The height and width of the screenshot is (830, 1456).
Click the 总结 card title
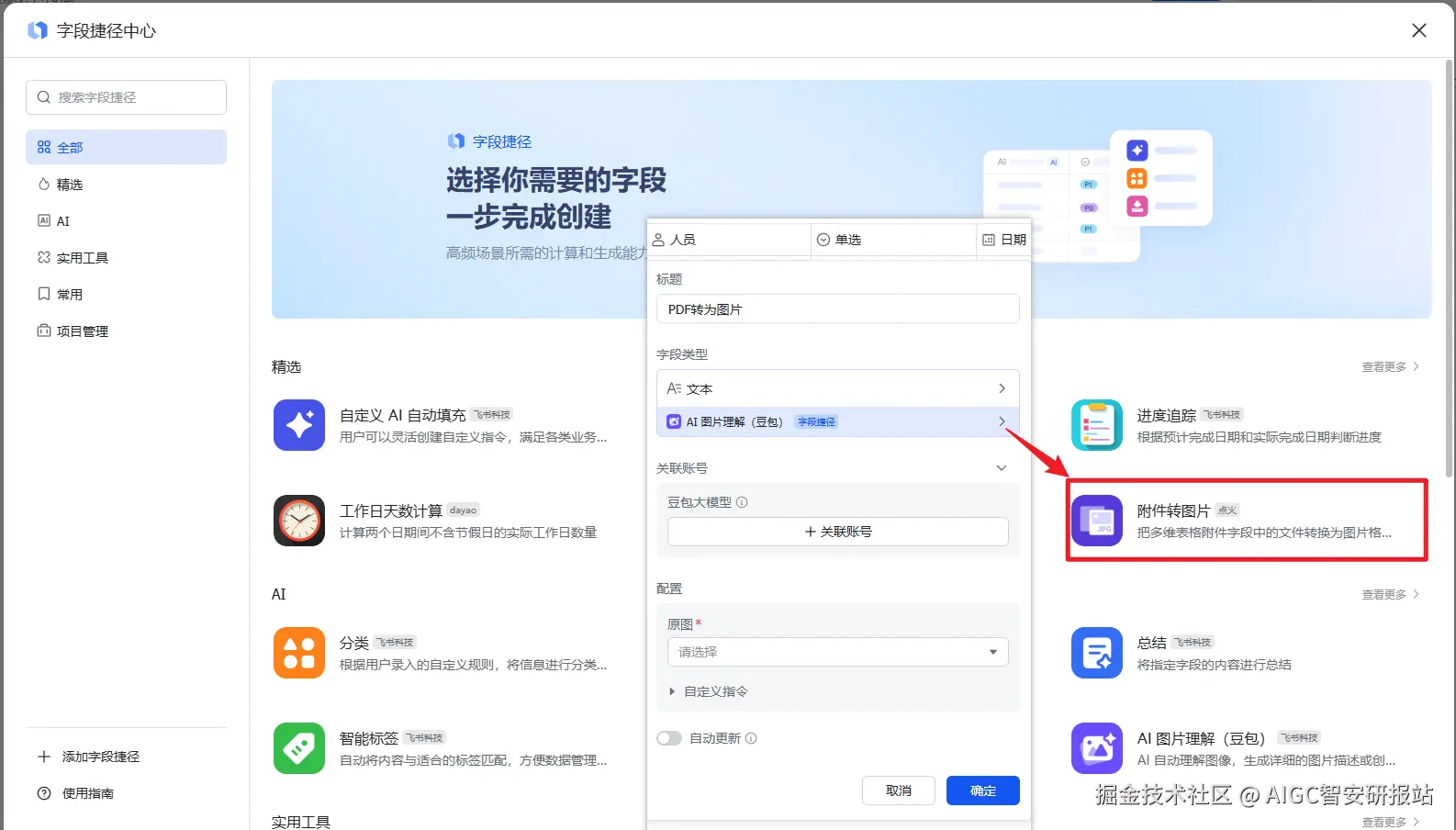(1152, 643)
